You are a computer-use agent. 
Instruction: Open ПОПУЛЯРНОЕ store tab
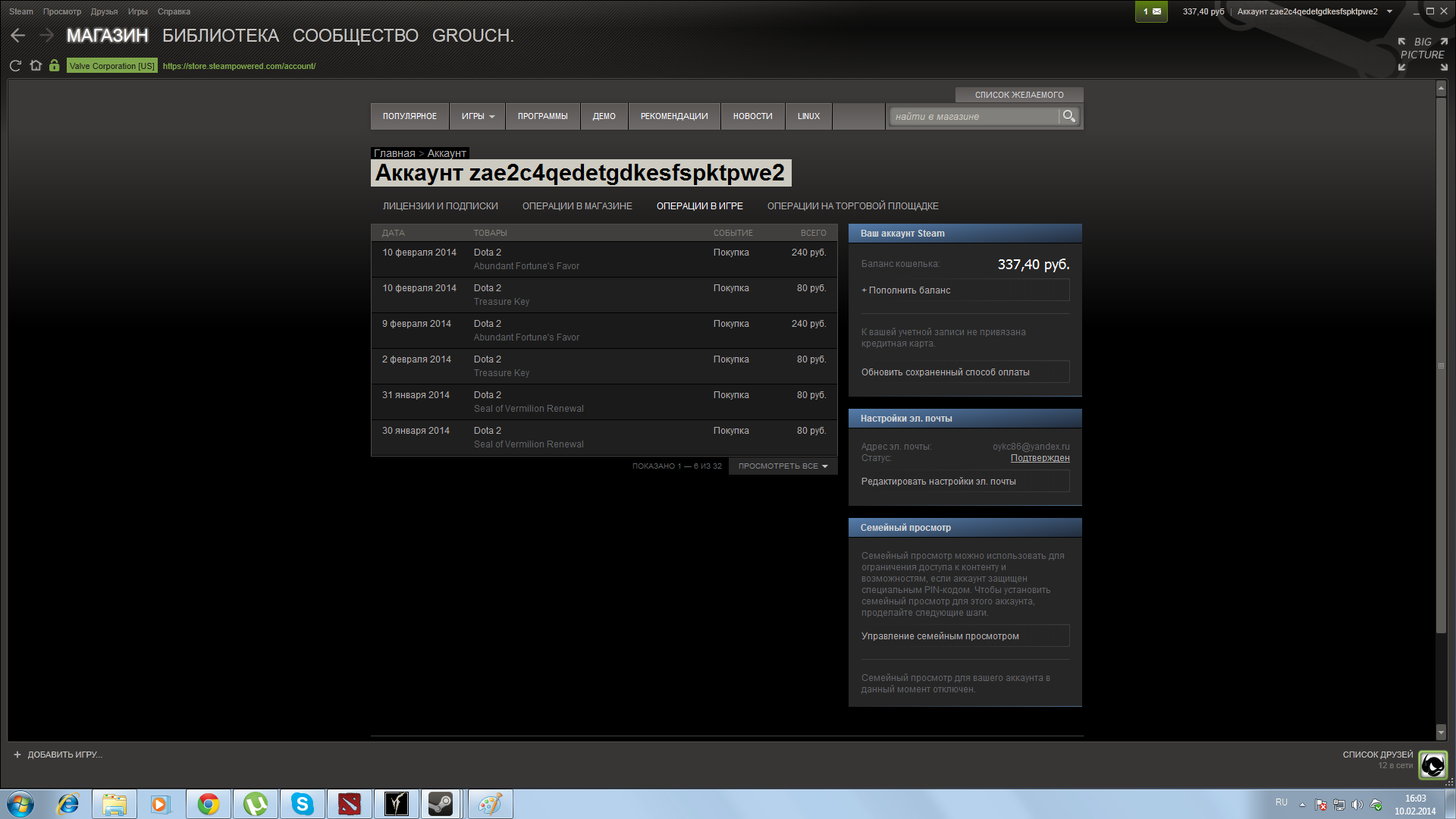tap(409, 116)
